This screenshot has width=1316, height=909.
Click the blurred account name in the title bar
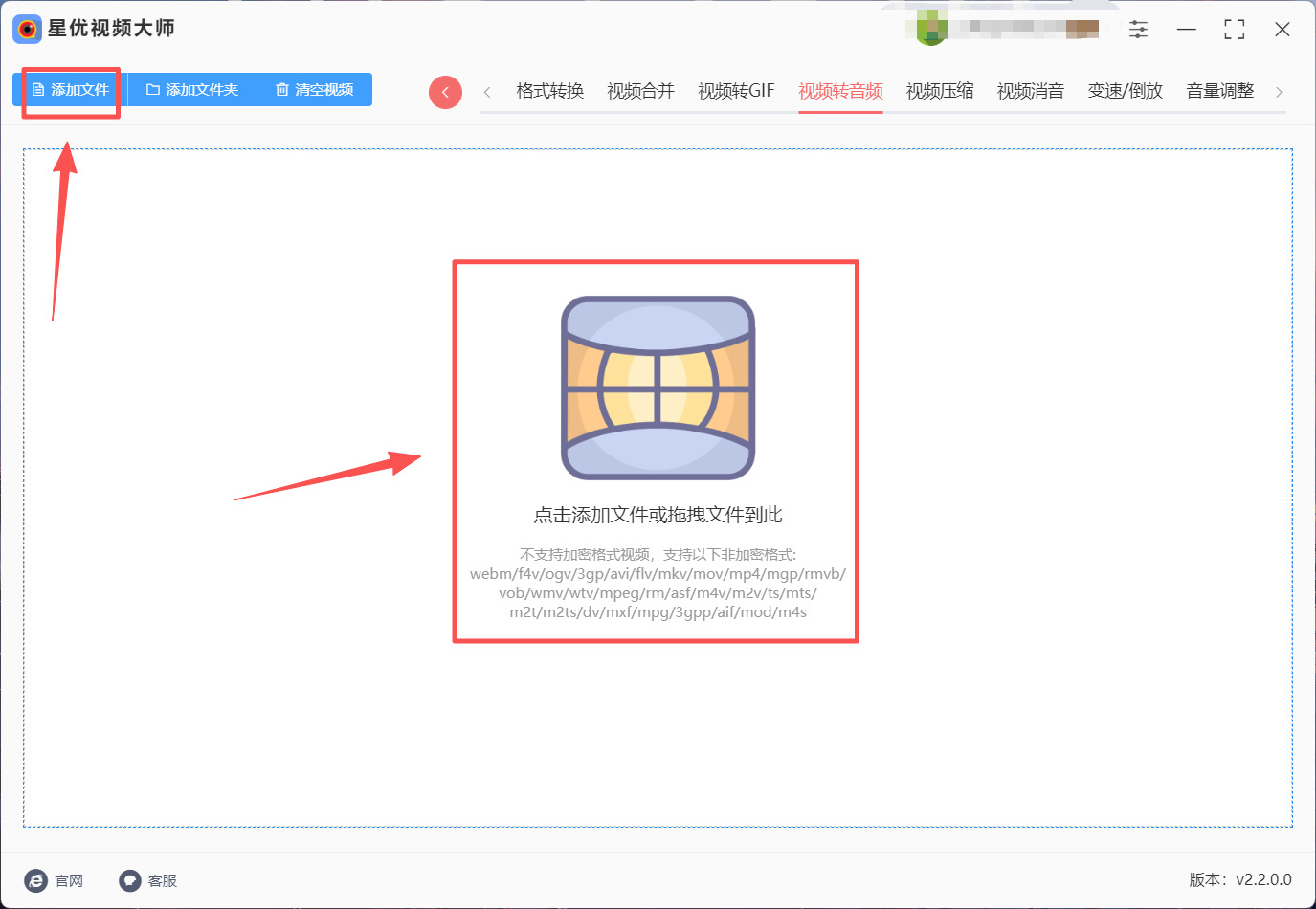click(1026, 28)
